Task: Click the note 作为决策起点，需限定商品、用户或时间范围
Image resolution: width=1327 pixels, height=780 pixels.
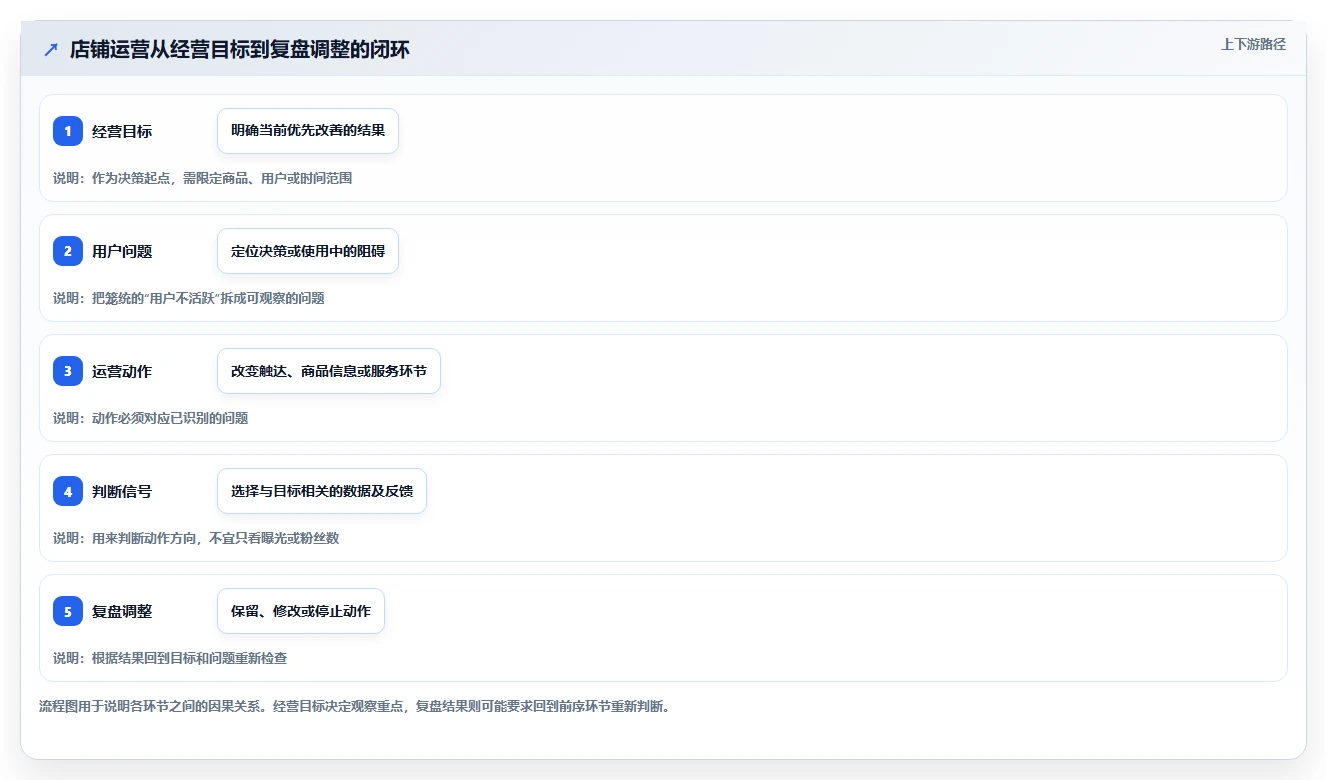Action: [x=203, y=178]
